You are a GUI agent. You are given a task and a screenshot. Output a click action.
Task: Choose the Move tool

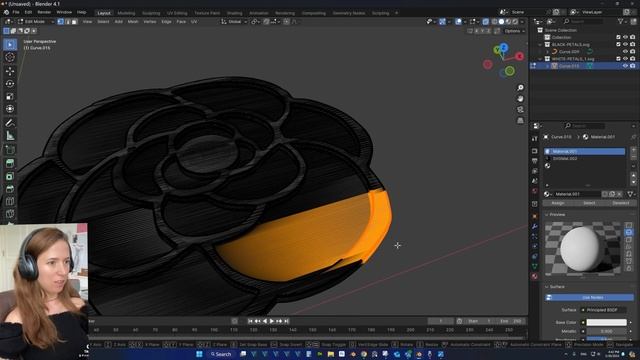pyautogui.click(x=10, y=71)
